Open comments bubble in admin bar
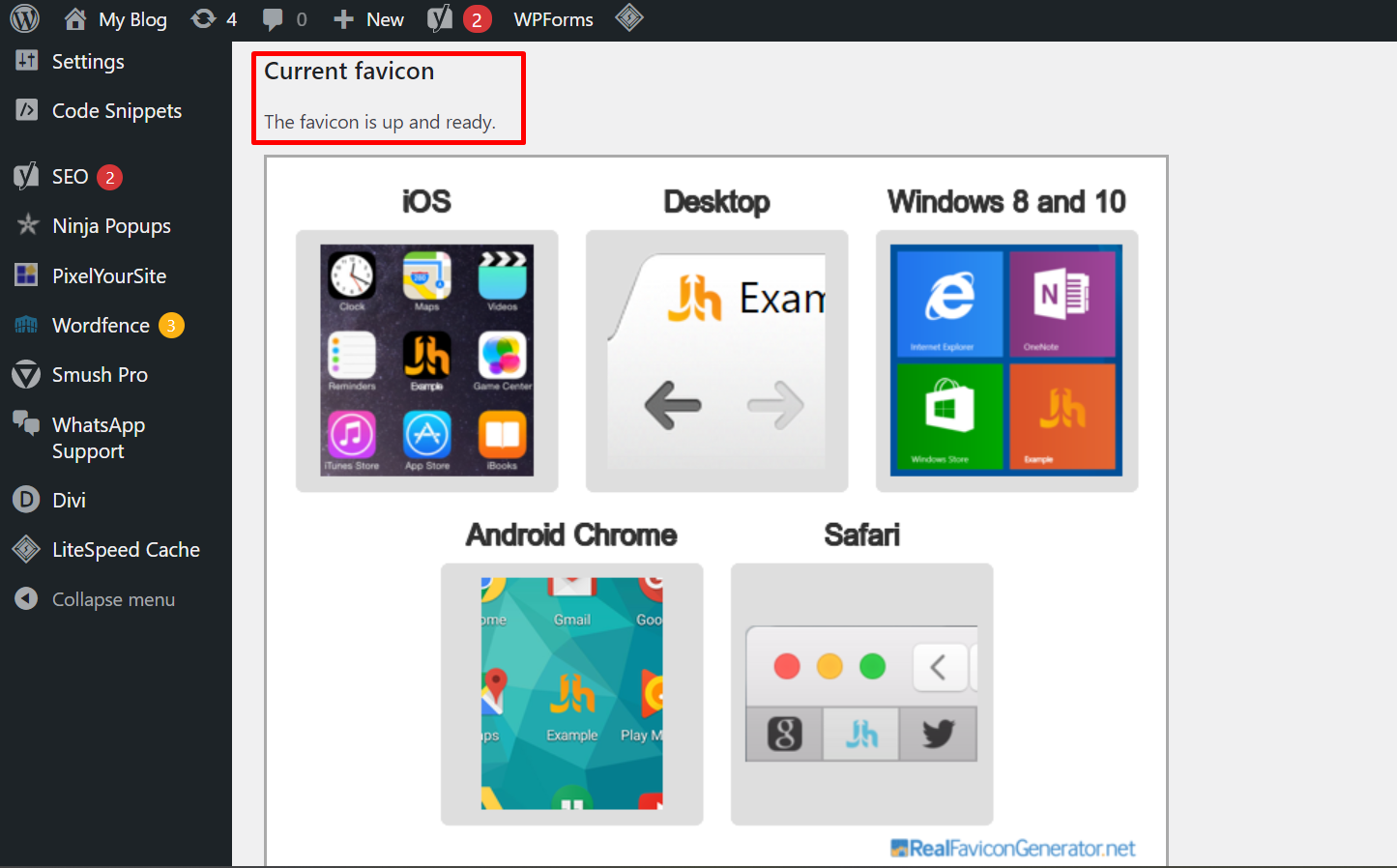This screenshot has height=868, width=1397. (284, 19)
